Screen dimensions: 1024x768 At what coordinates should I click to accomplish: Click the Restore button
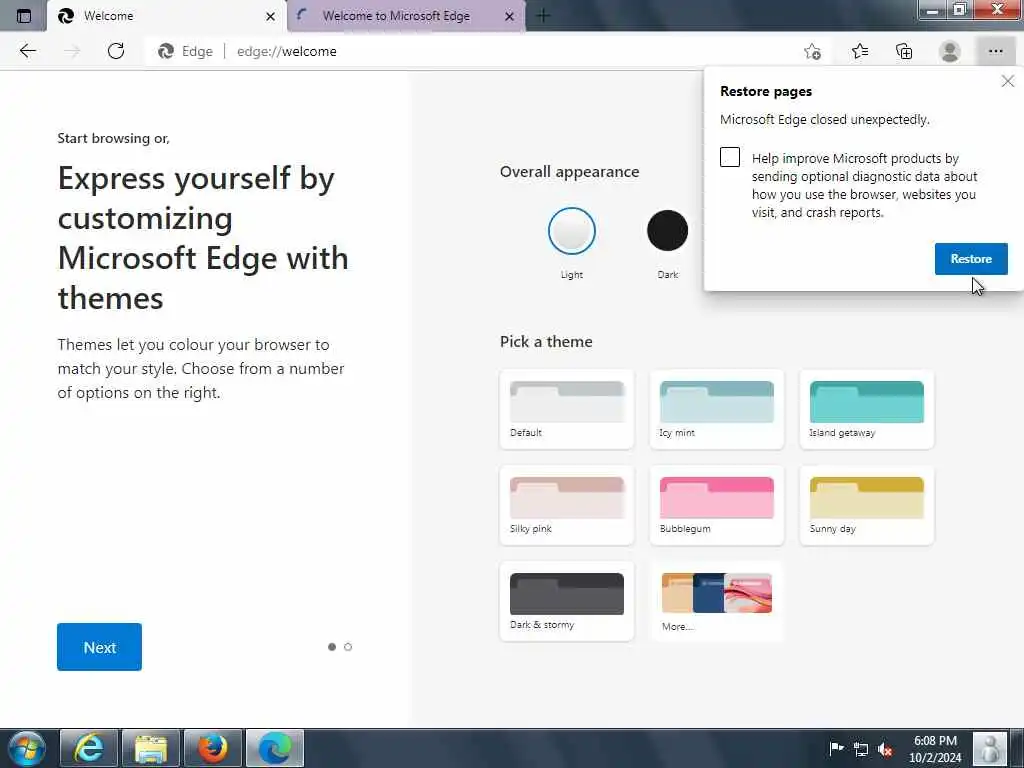(971, 259)
